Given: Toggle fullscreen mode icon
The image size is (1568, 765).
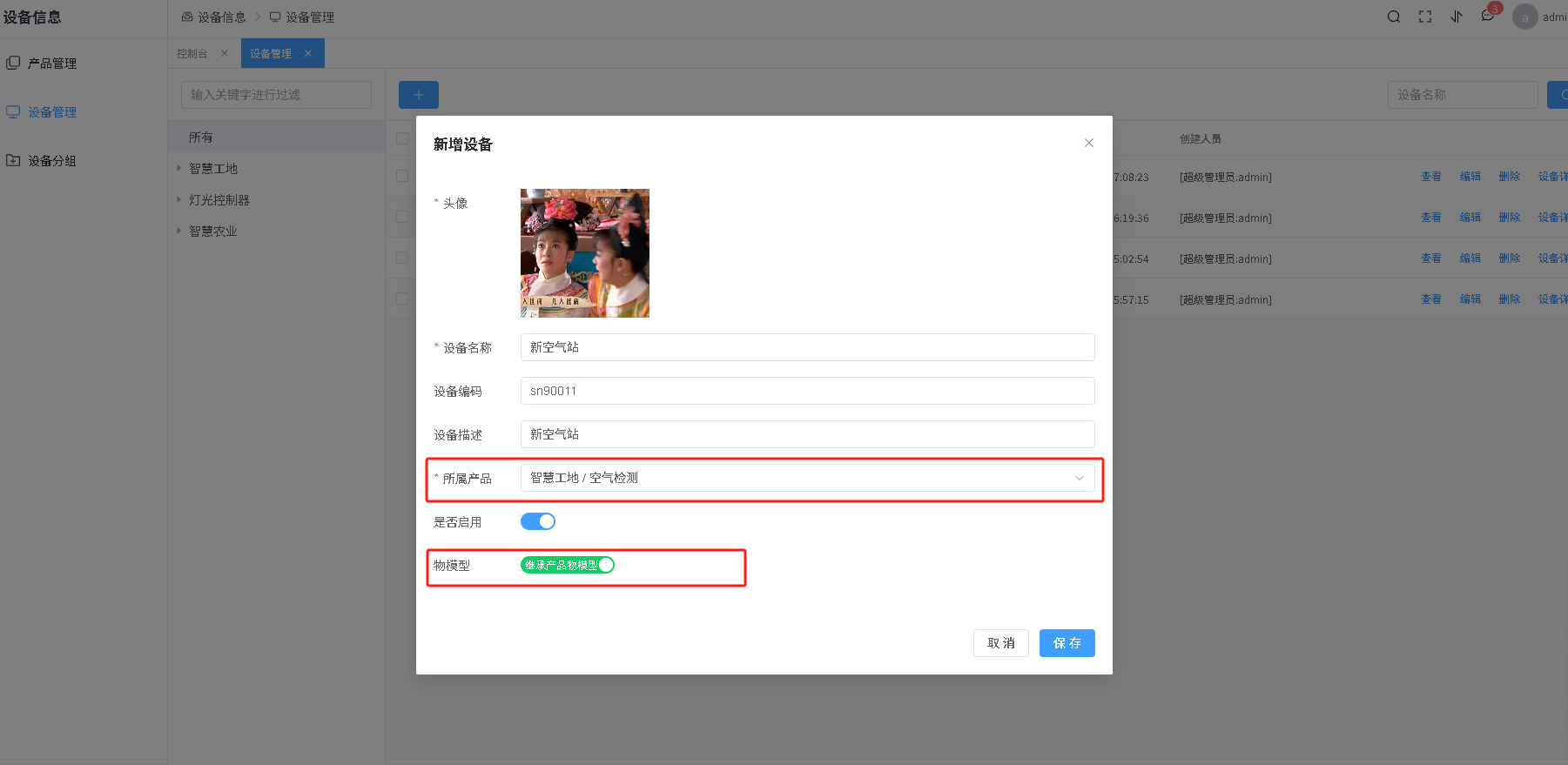Looking at the screenshot, I should [1424, 17].
